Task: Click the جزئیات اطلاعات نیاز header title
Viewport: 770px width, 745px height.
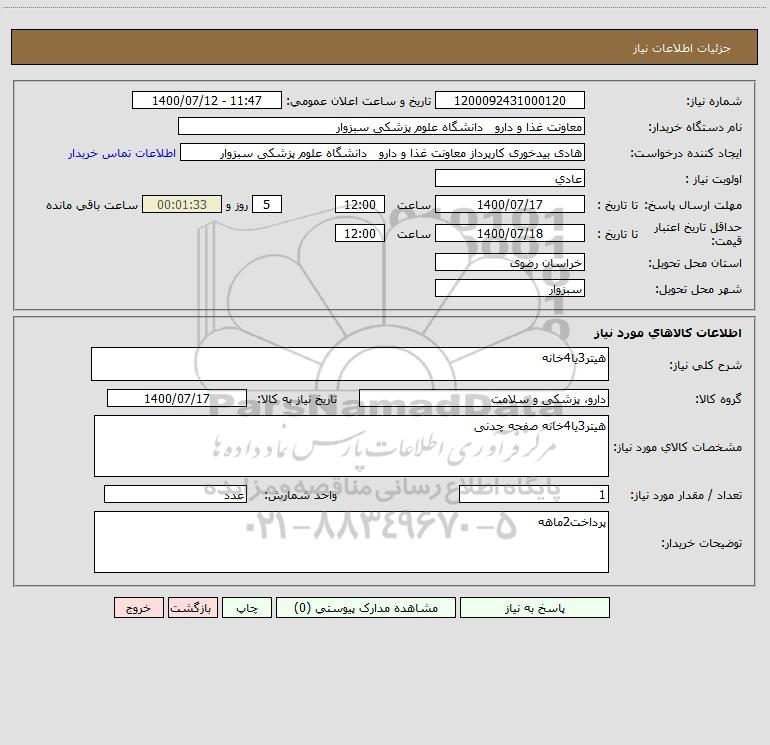Action: 682,48
